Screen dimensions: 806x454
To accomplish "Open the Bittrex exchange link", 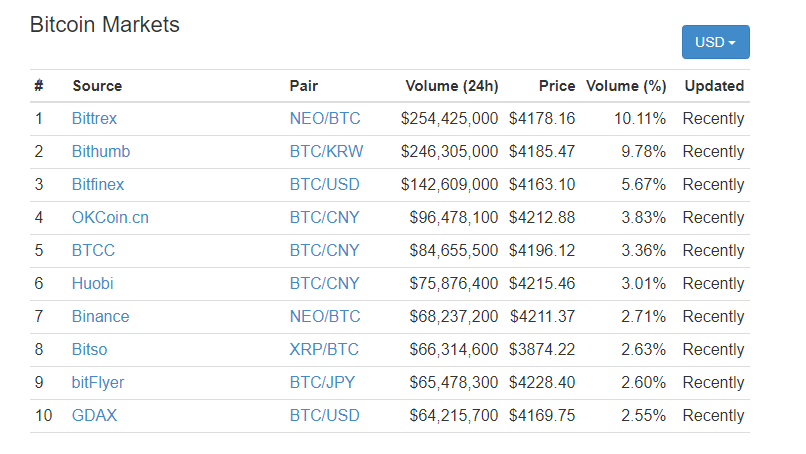I will click(94, 119).
